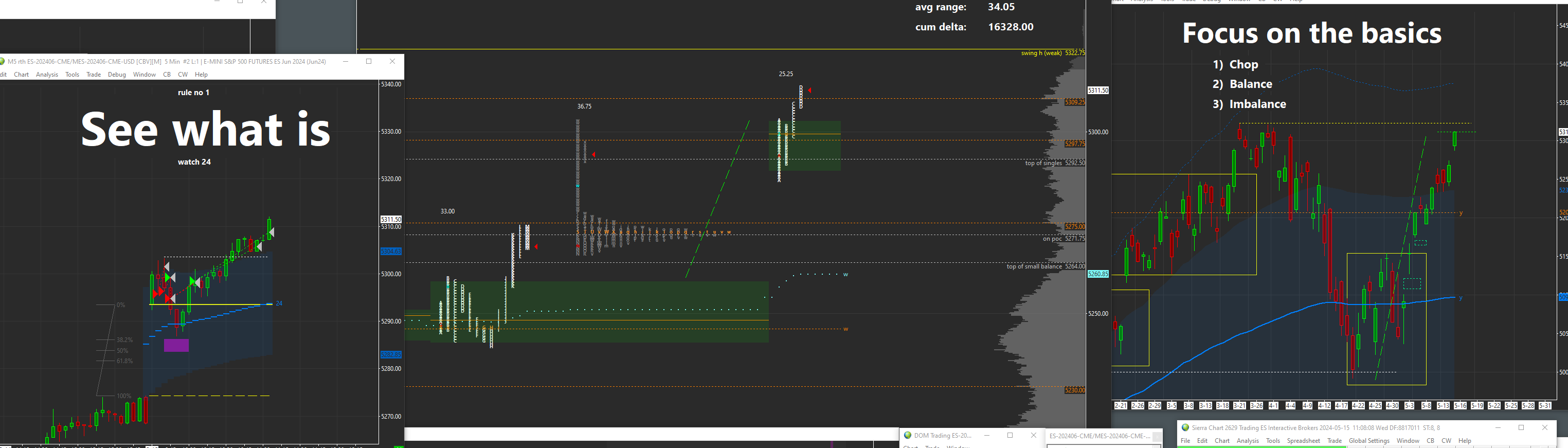Viewport: 1568px width, 448px height.
Task: Click the purple rectangle on M5 chart
Action: tap(176, 346)
